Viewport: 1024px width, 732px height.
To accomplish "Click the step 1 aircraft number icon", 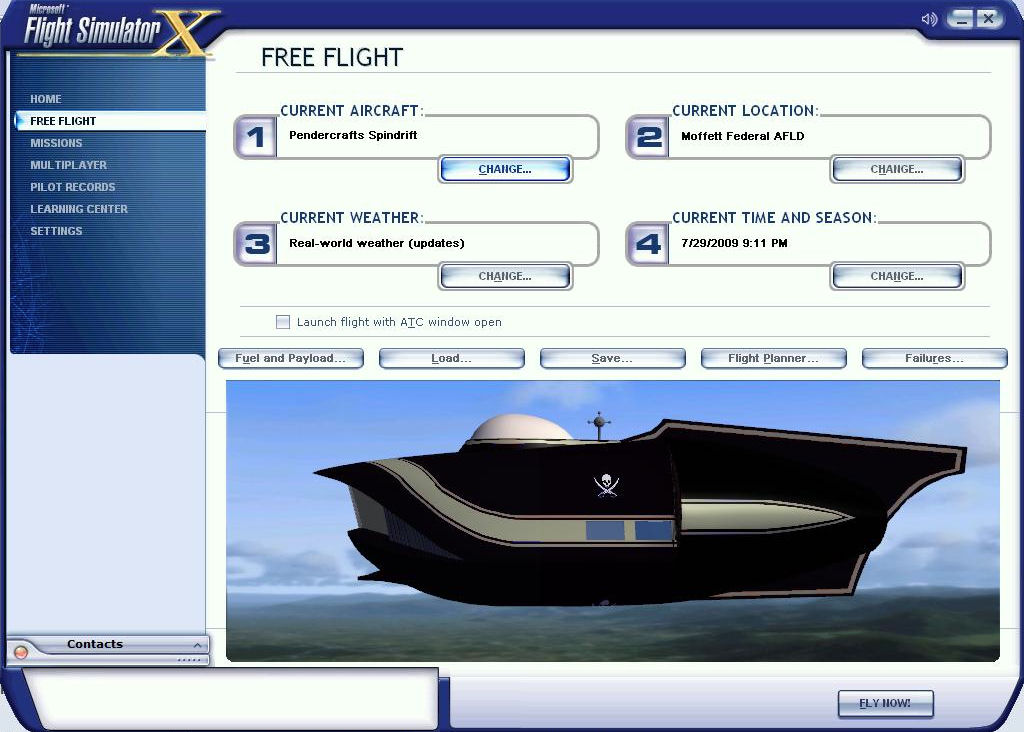I will (255, 136).
